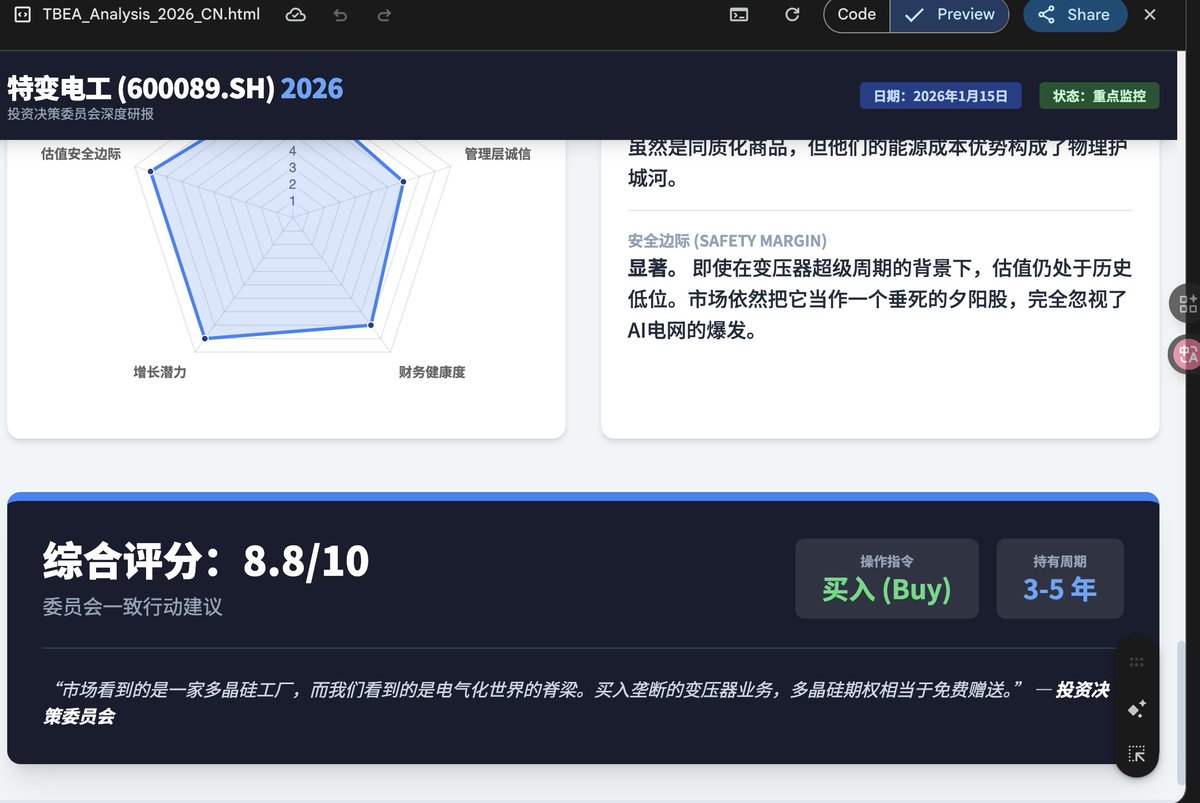1200x803 pixels.
Task: Click the radar label 估值安全边际
Action: pos(81,154)
